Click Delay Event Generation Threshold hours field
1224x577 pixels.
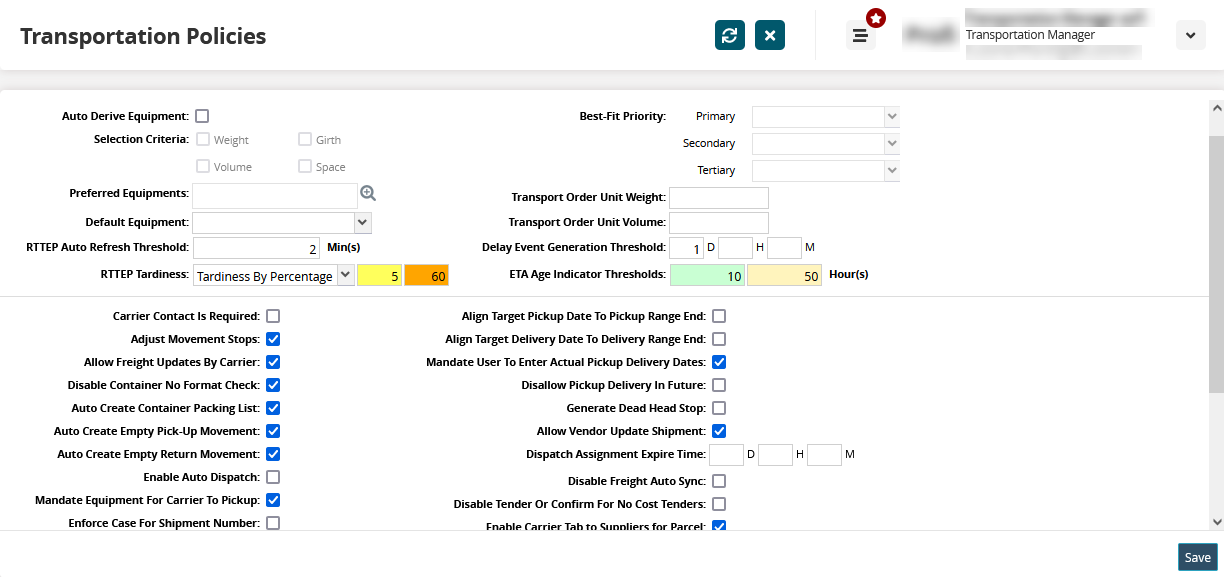click(735, 247)
